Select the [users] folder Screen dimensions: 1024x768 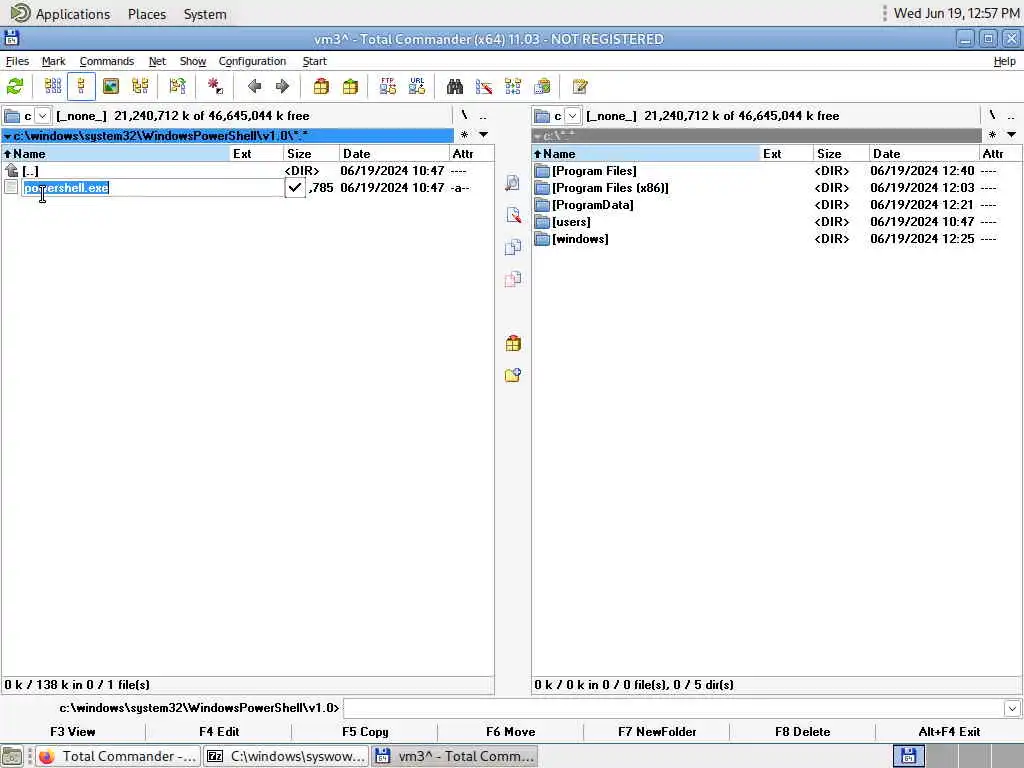tap(776, 221)
